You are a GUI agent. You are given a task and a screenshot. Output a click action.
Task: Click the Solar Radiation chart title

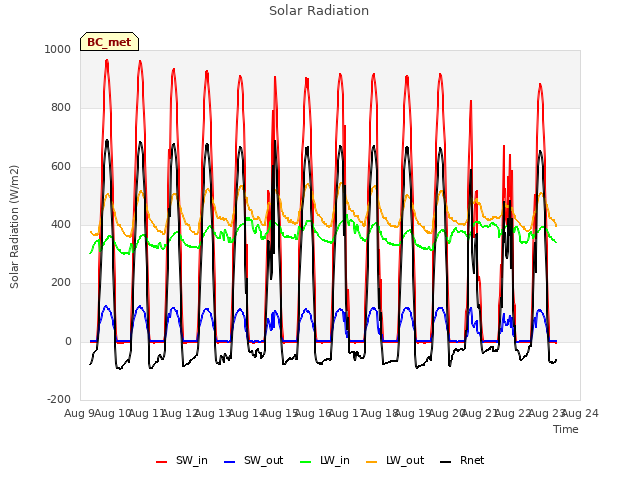coord(319,11)
